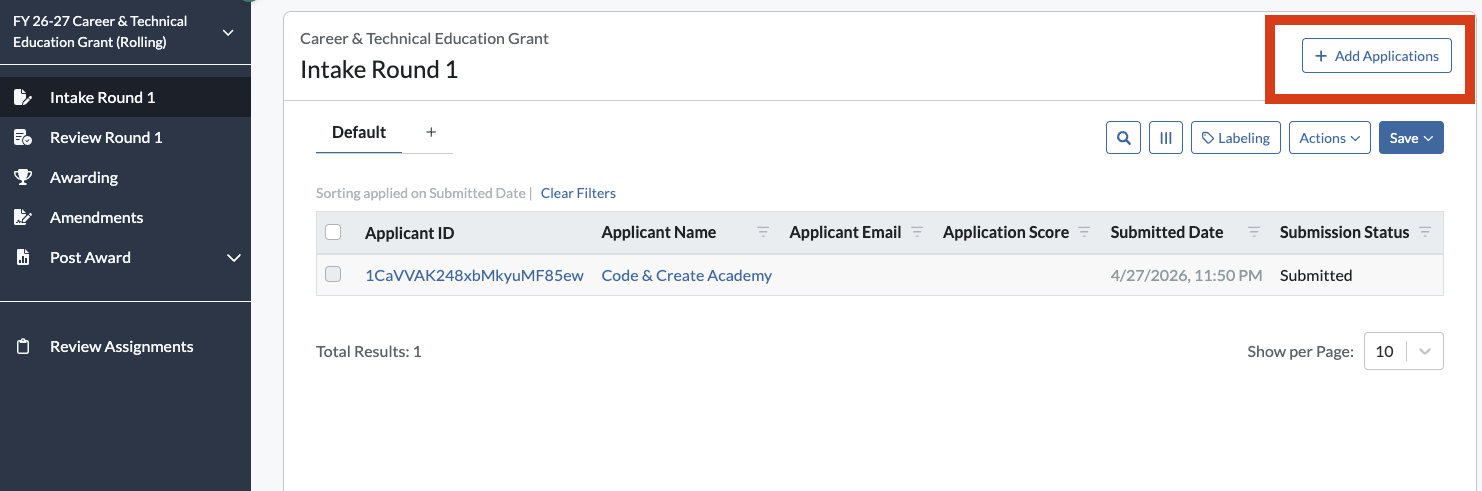The height and width of the screenshot is (491, 1482).
Task: Go to Review Round 1 in sidebar
Action: pyautogui.click(x=125, y=137)
